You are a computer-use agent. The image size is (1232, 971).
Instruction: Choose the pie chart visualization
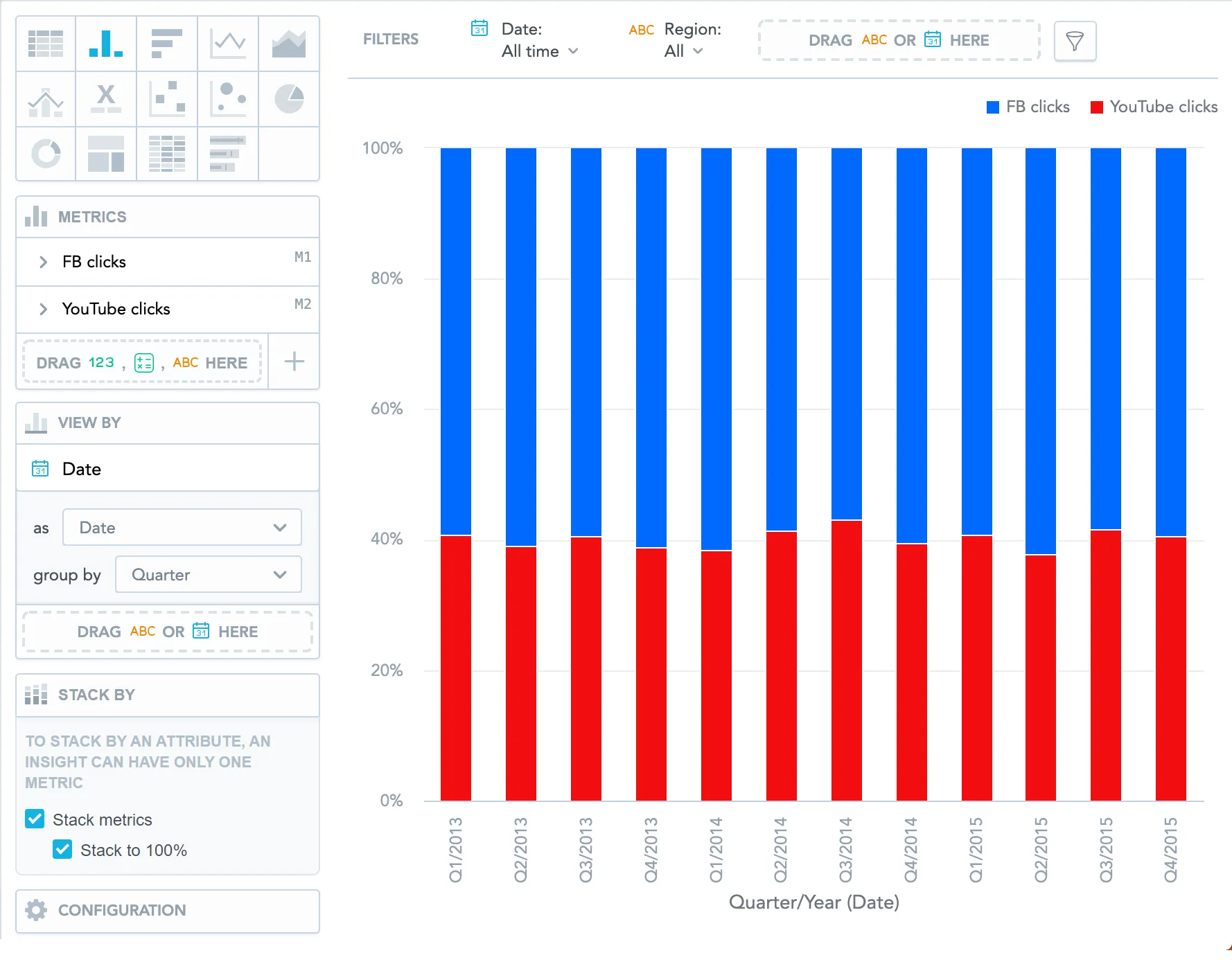click(x=289, y=99)
